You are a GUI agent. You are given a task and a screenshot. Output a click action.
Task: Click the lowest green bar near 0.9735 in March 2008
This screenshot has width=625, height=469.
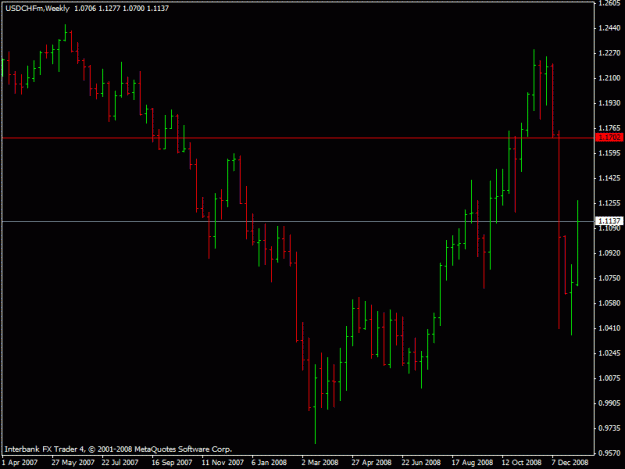click(x=315, y=404)
